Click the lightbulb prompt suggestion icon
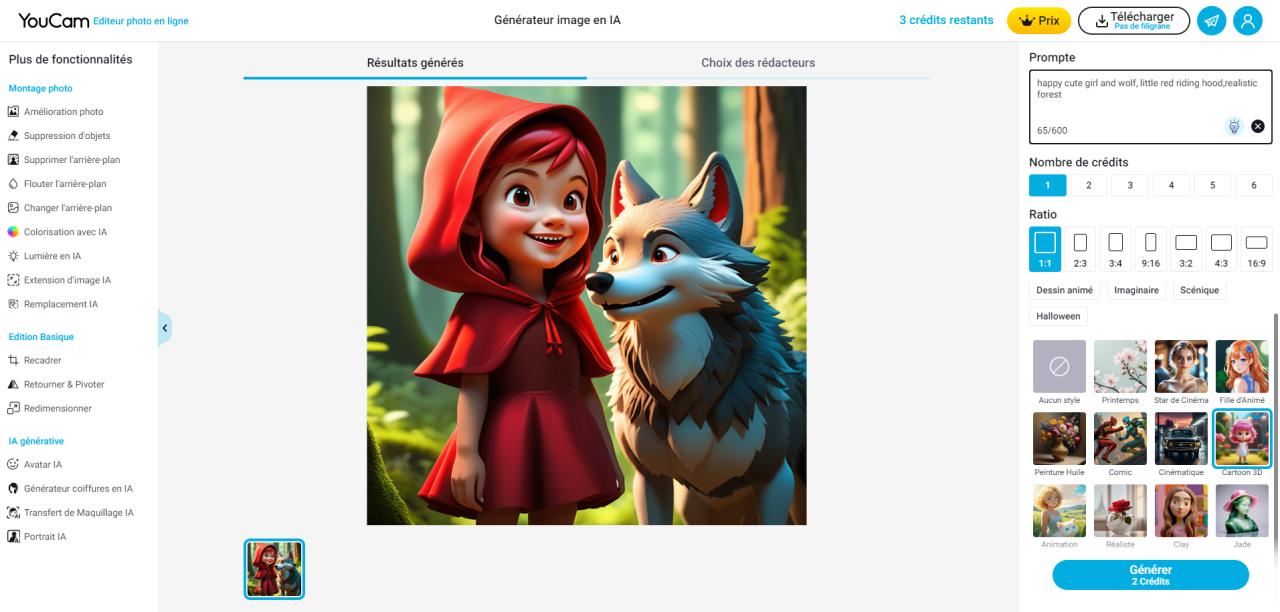Viewport: 1280px width, 612px height. coord(1235,126)
